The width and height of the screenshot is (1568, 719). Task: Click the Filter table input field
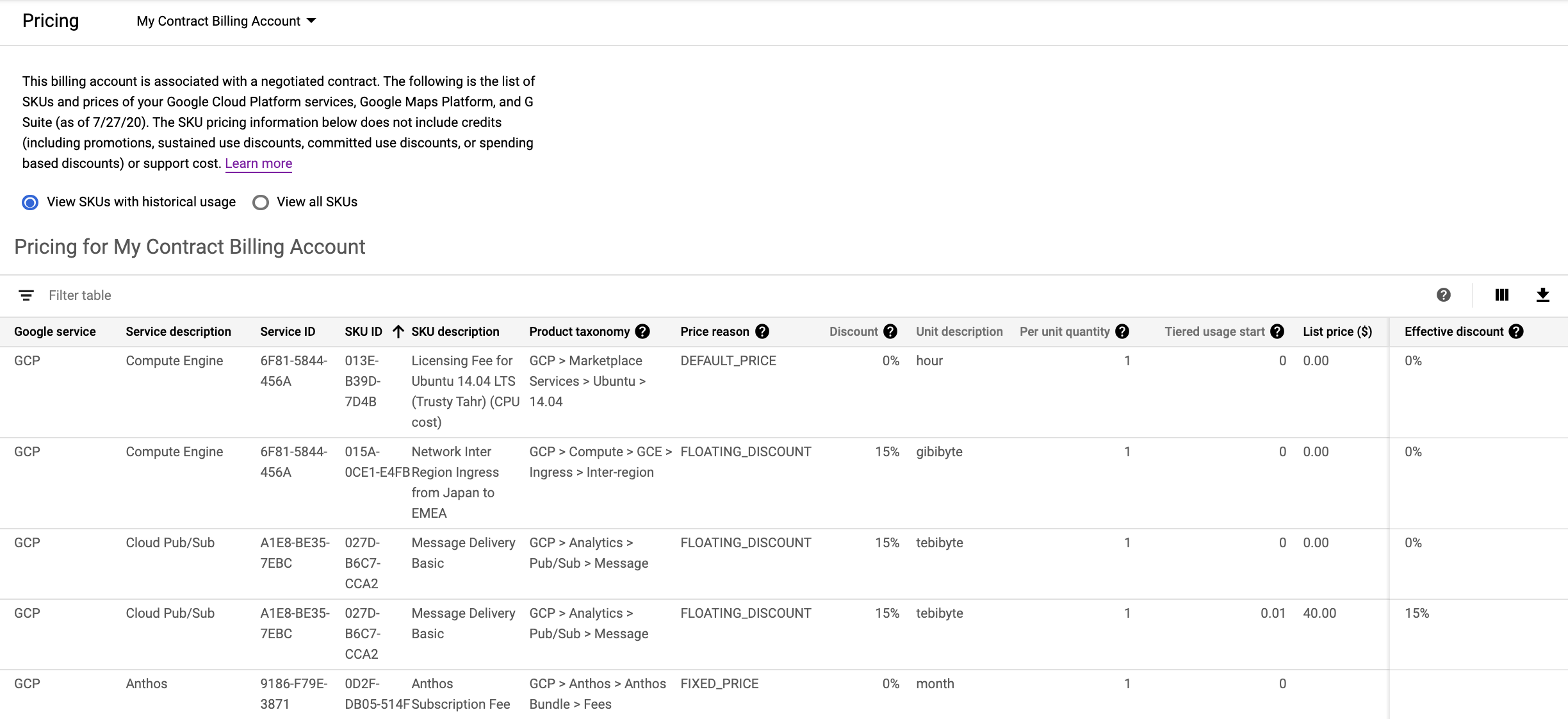point(80,295)
